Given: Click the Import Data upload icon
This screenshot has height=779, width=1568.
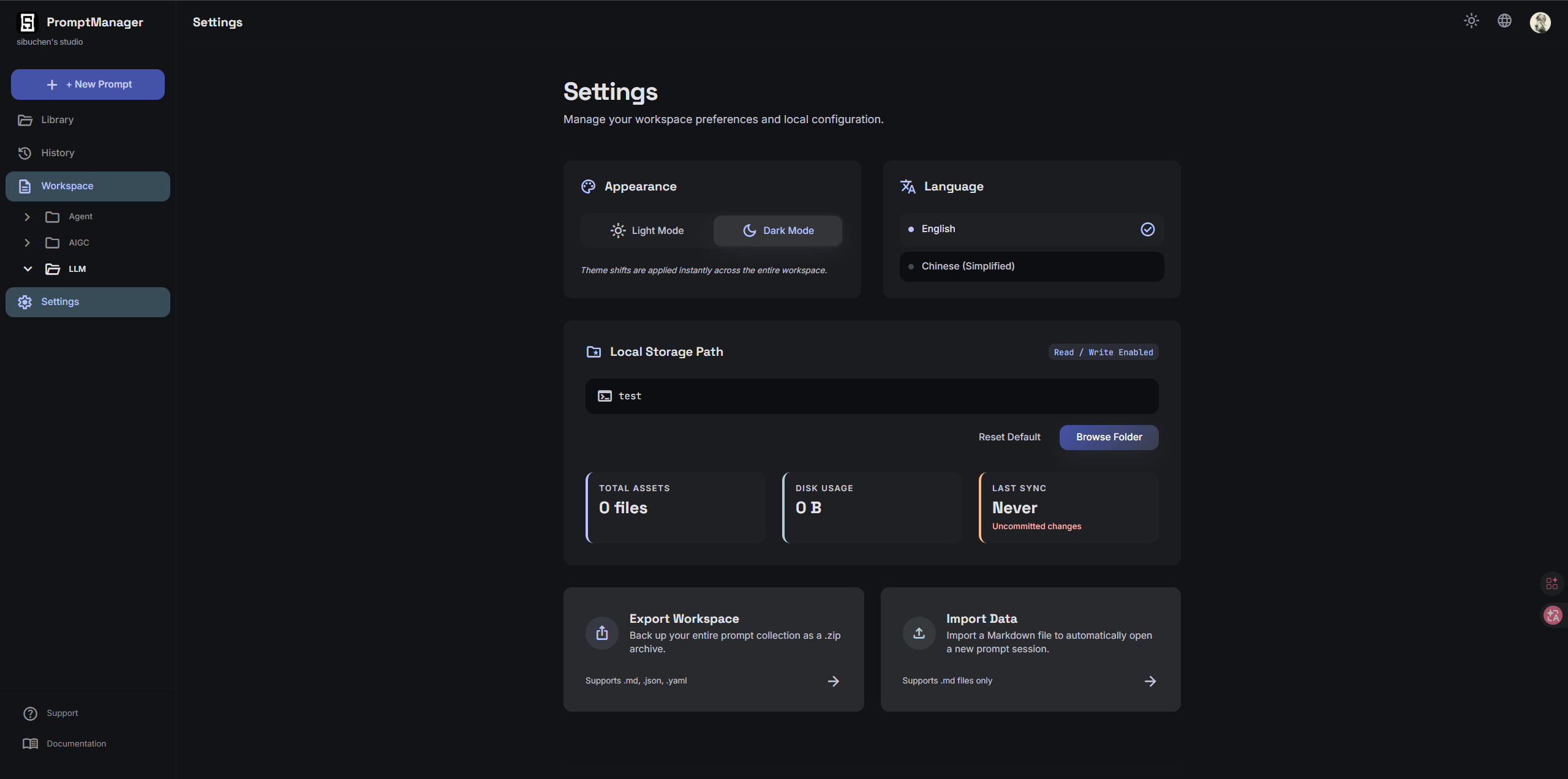Looking at the screenshot, I should (x=919, y=633).
